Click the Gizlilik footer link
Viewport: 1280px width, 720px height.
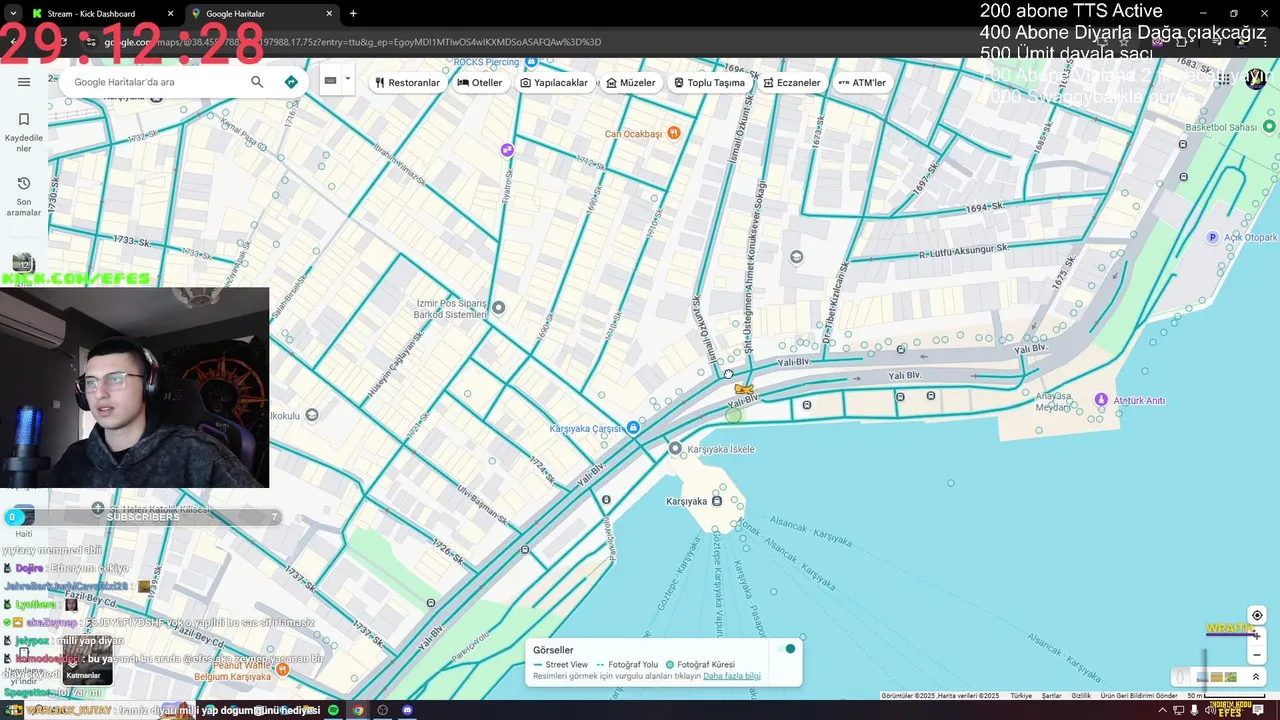pyautogui.click(x=1081, y=696)
